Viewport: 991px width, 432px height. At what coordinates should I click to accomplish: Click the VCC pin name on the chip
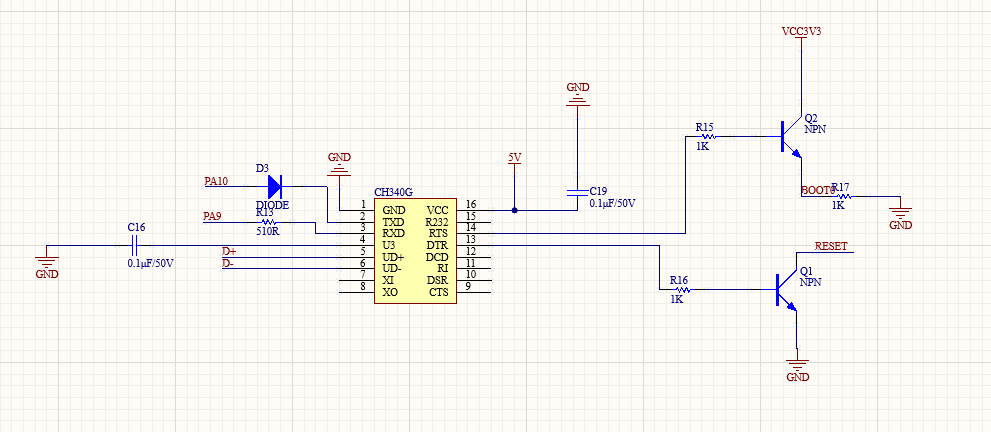[438, 210]
